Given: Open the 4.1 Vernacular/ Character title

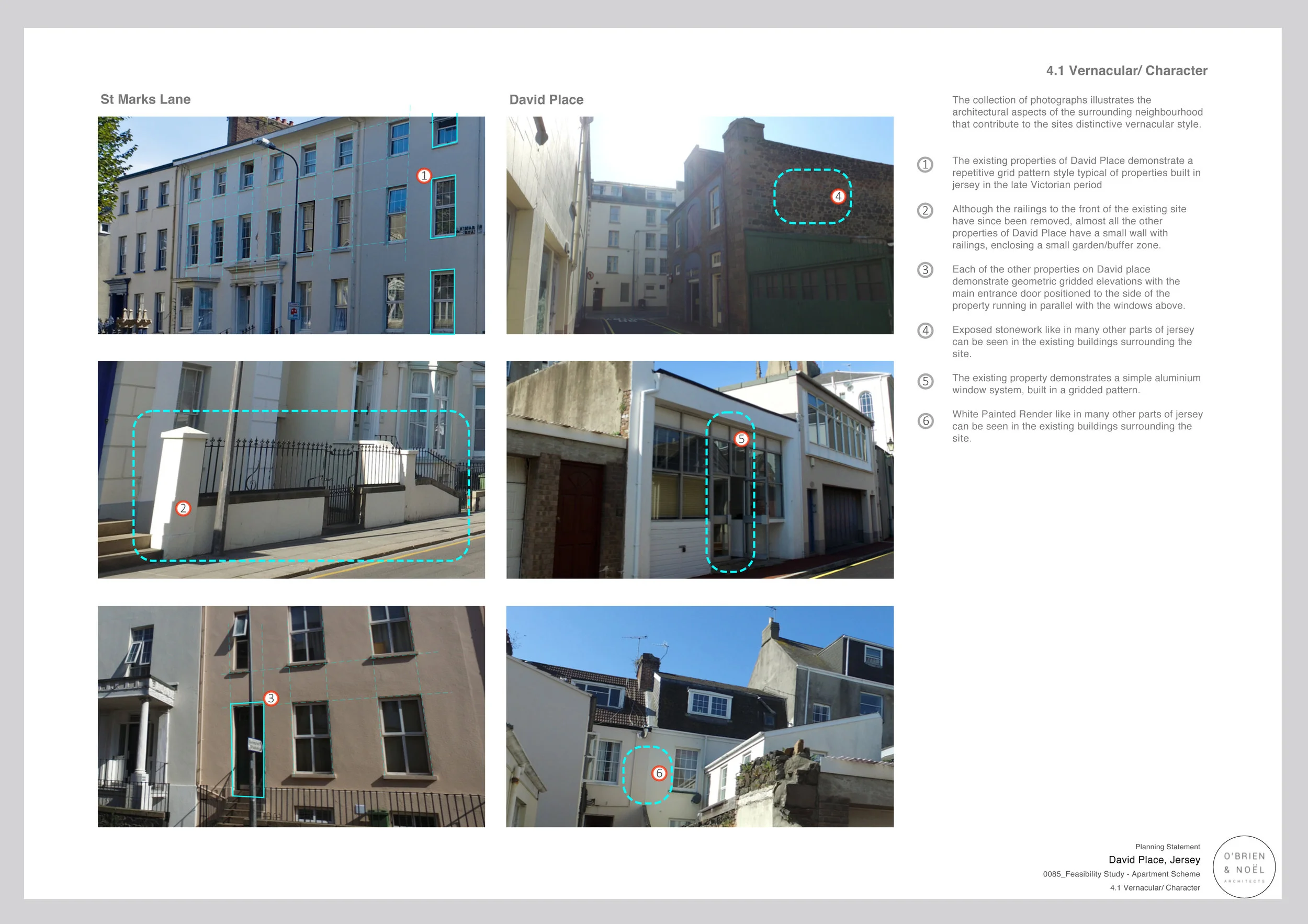Looking at the screenshot, I should 1126,71.
